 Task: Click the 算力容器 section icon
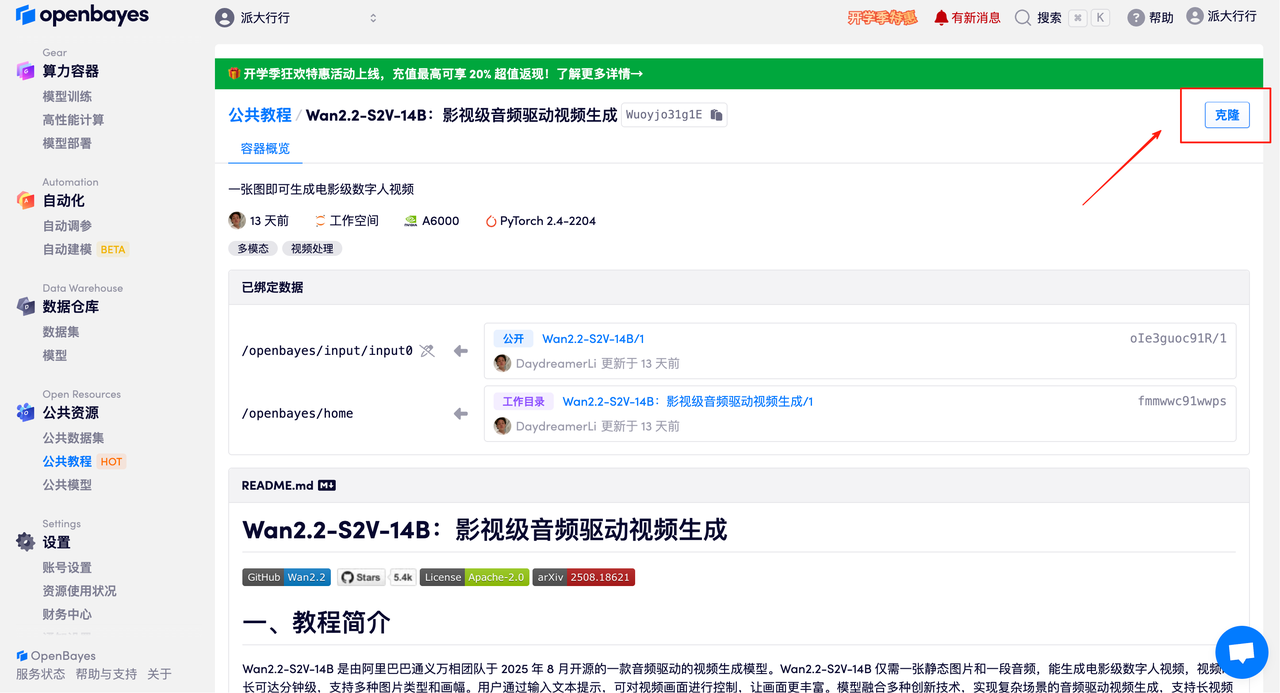[25, 70]
